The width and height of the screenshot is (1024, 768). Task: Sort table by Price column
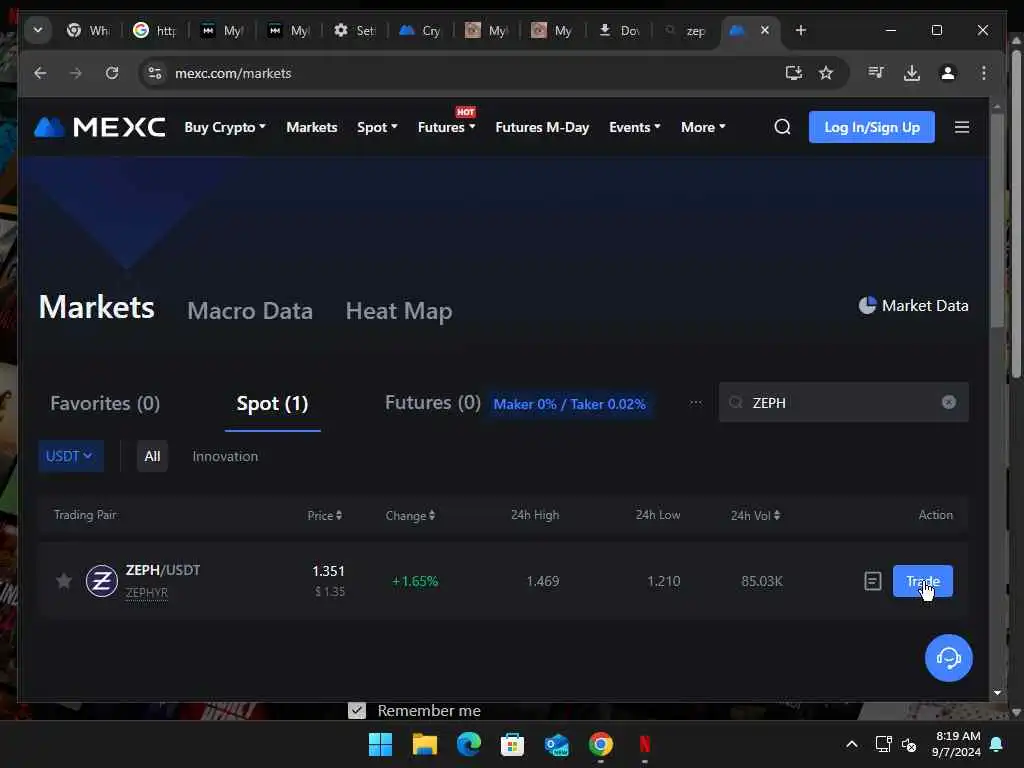325,515
